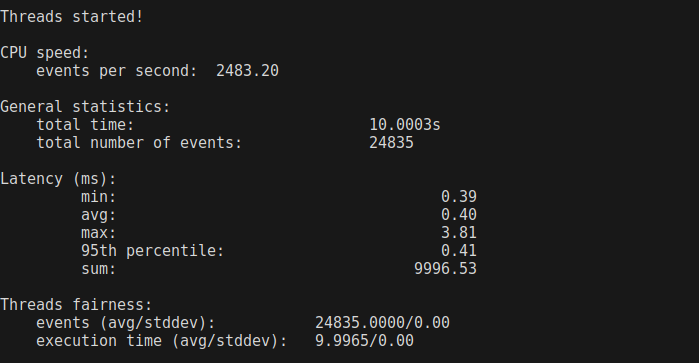This screenshot has height=363, width=699.
Task: Click the 'total time:' label
Action: [85, 125]
